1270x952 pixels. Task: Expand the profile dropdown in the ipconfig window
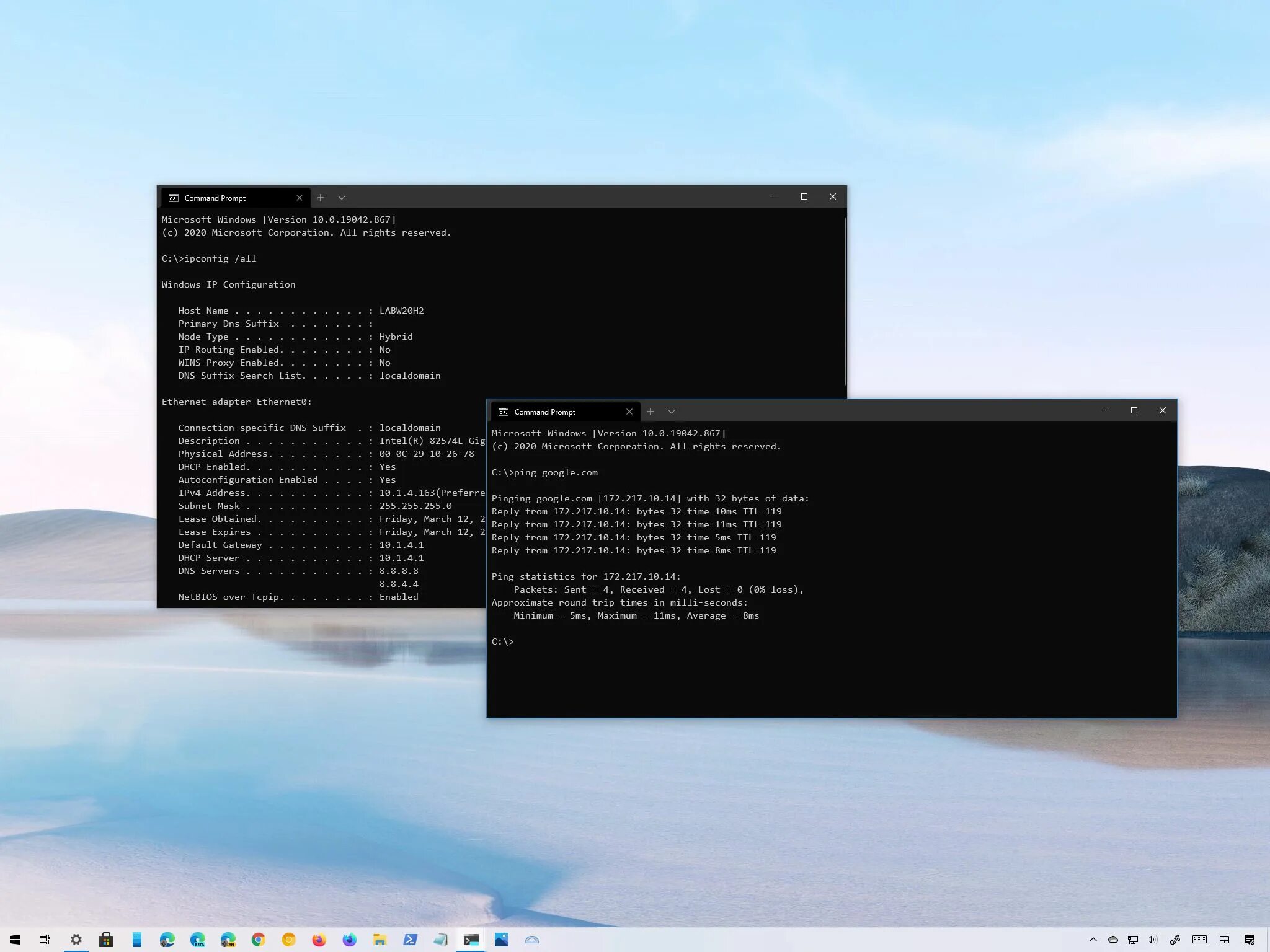coord(341,198)
